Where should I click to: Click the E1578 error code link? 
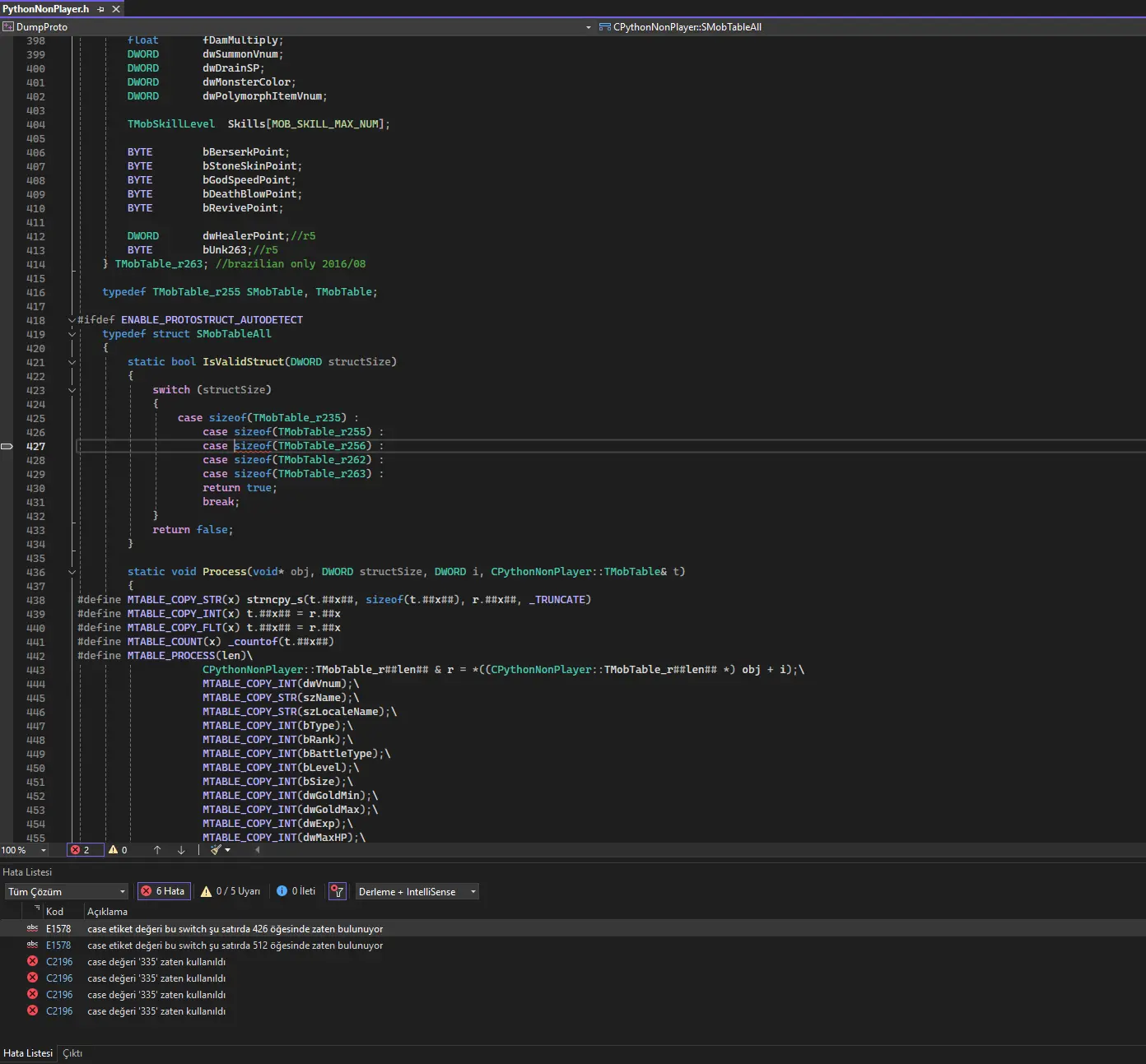click(x=58, y=928)
